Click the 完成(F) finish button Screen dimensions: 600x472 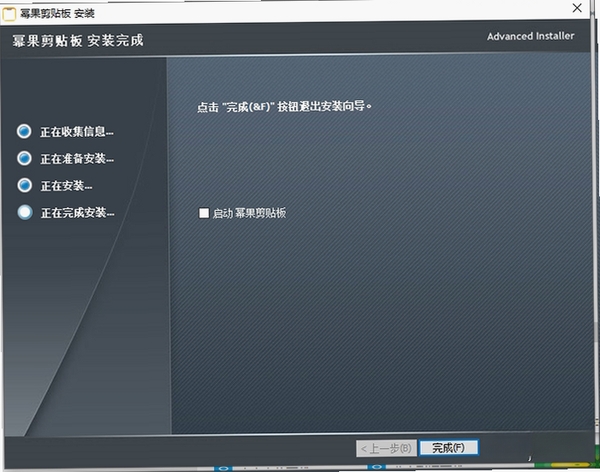[449, 448]
